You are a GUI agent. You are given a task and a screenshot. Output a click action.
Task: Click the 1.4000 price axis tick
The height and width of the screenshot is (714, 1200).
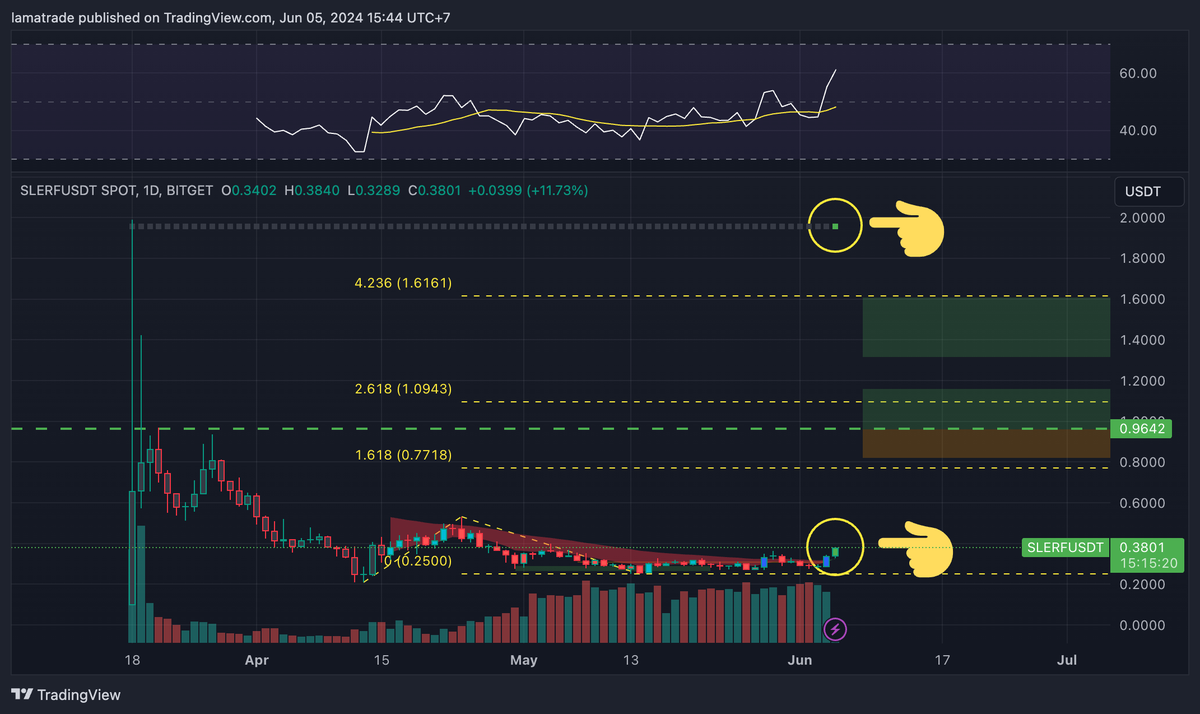1142,340
